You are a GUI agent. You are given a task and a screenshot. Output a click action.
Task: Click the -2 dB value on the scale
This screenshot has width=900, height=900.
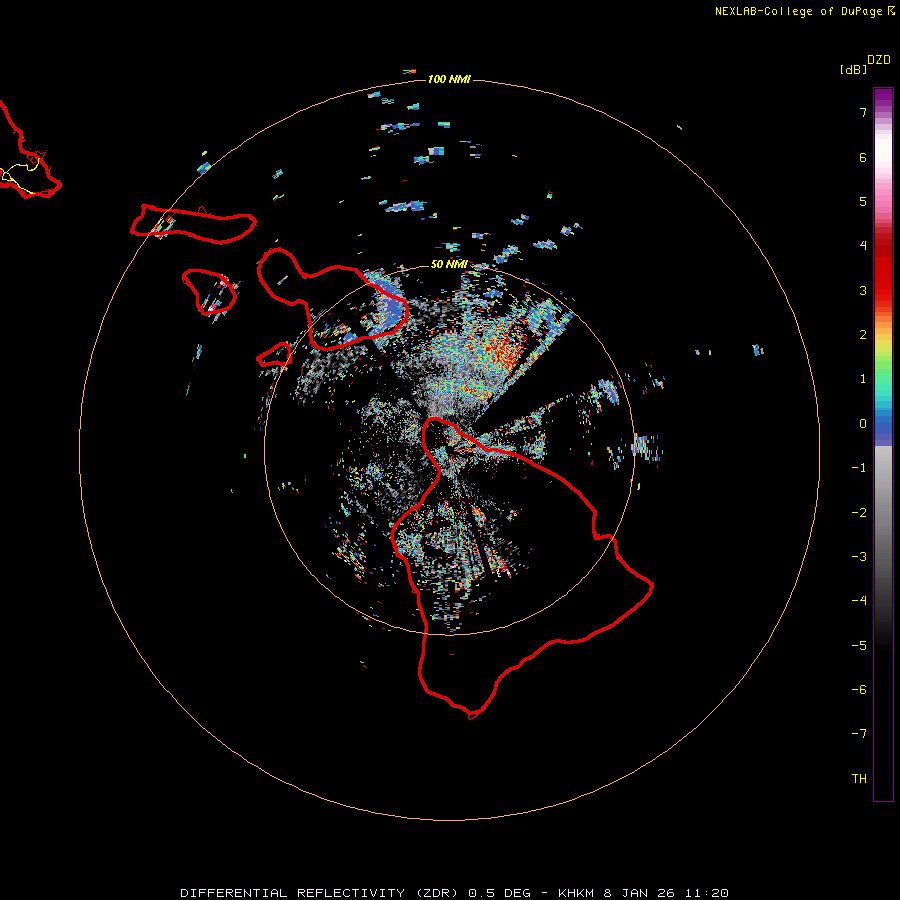tap(859, 513)
